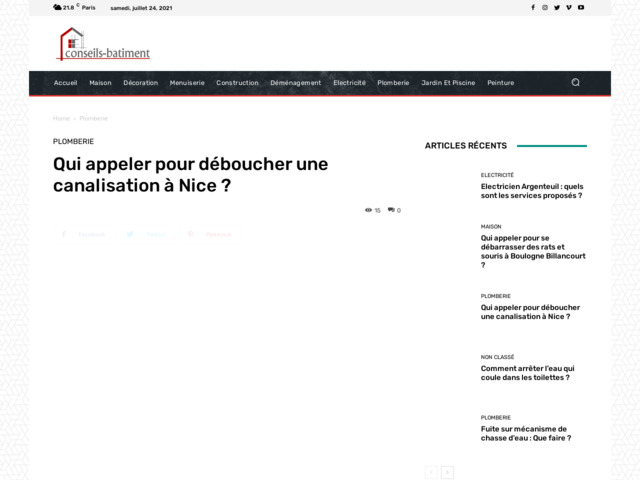
Task: Open the Plomberie menu item
Action: click(x=393, y=83)
